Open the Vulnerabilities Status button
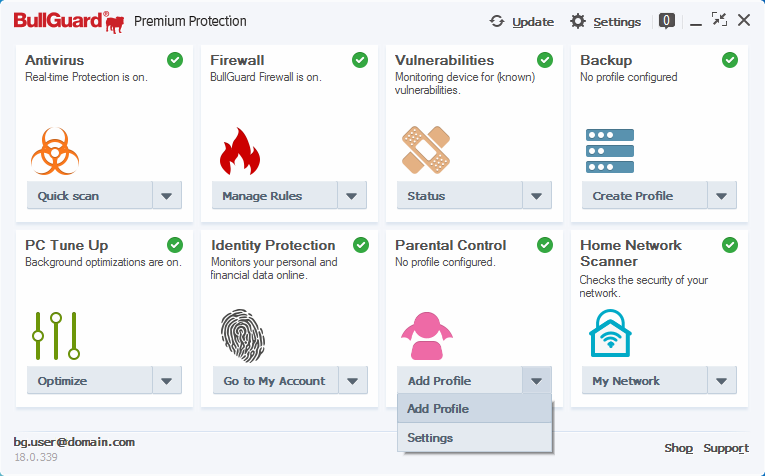This screenshot has height=476, width=765. pyautogui.click(x=460, y=196)
